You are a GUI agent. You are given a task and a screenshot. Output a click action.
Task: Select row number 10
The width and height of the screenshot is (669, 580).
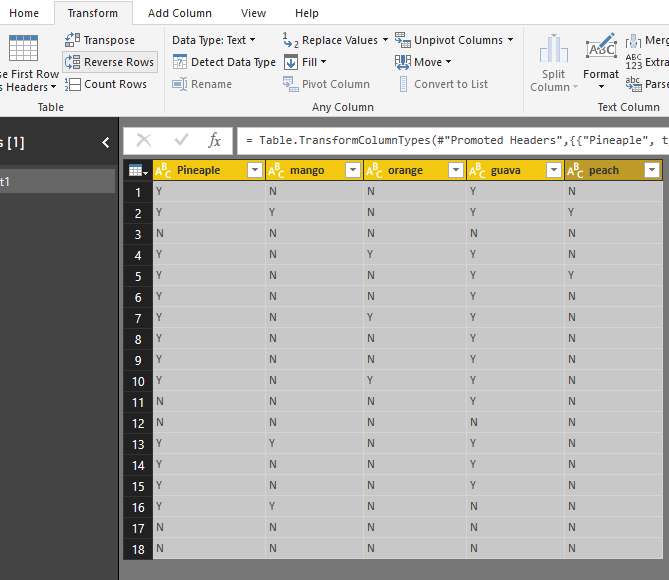(138, 382)
